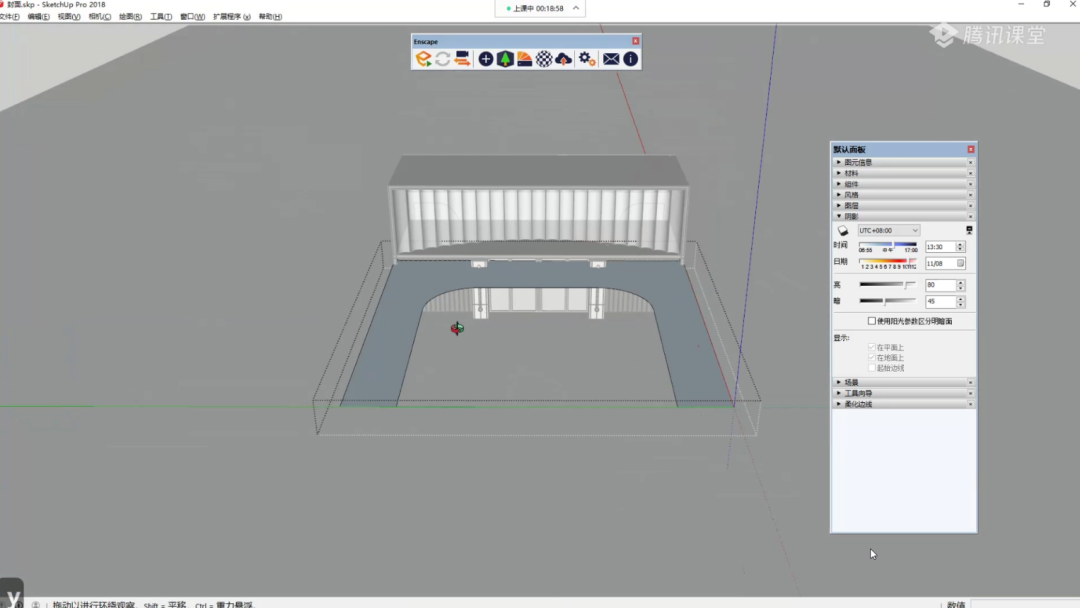Open 编辑 menu
Image resolution: width=1080 pixels, height=608 pixels.
pos(39,17)
